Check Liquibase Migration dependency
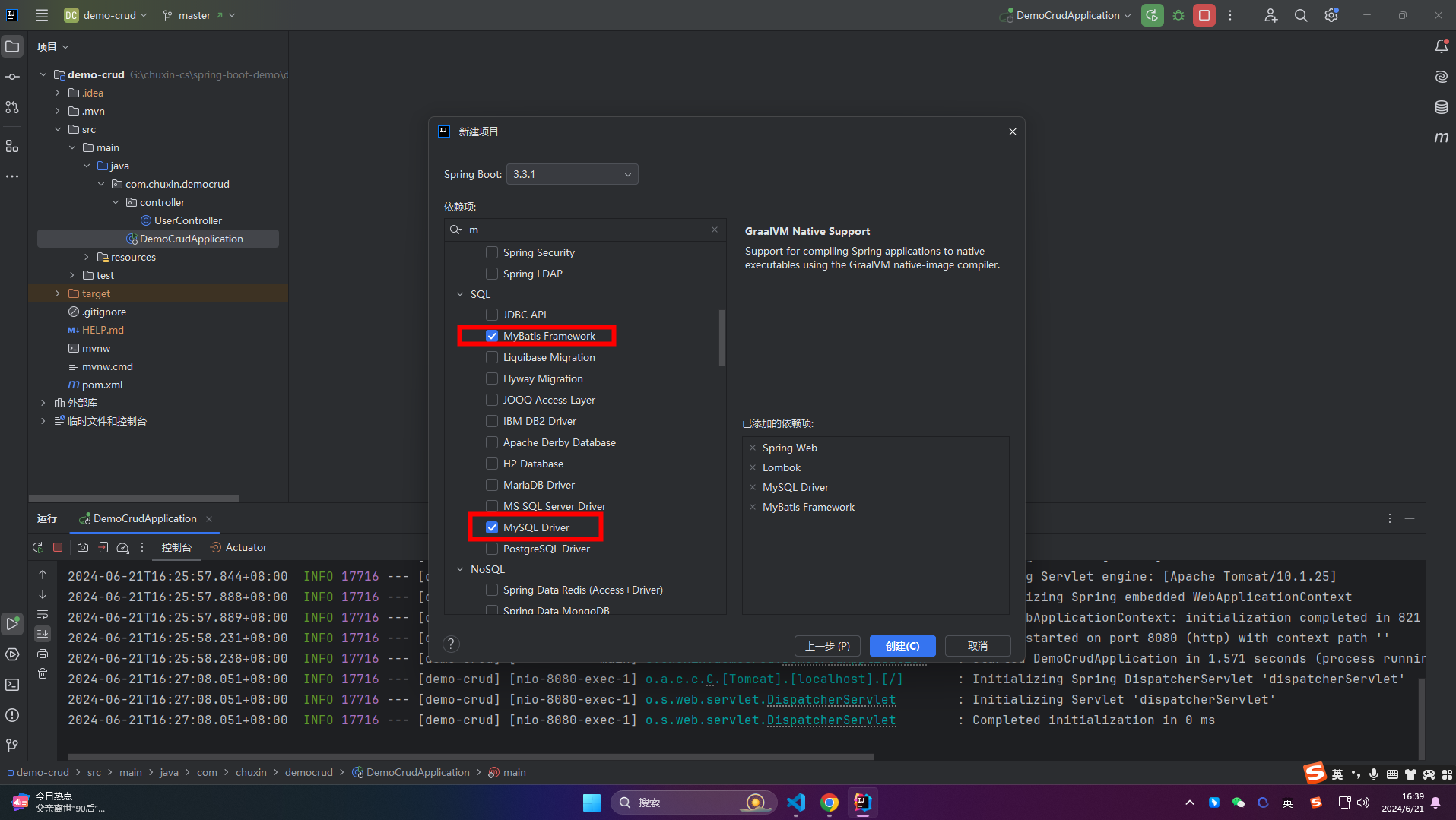The width and height of the screenshot is (1456, 820). 492,357
